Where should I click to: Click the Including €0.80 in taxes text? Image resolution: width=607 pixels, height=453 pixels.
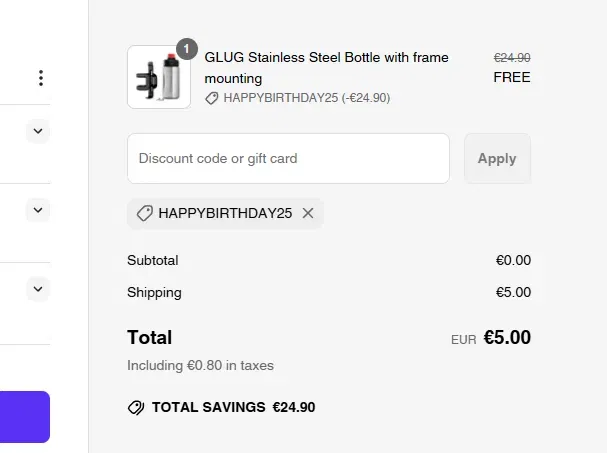click(201, 365)
